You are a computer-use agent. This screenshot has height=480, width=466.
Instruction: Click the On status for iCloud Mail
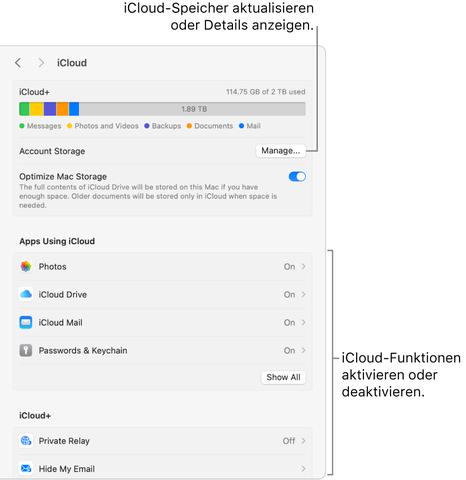(x=289, y=323)
